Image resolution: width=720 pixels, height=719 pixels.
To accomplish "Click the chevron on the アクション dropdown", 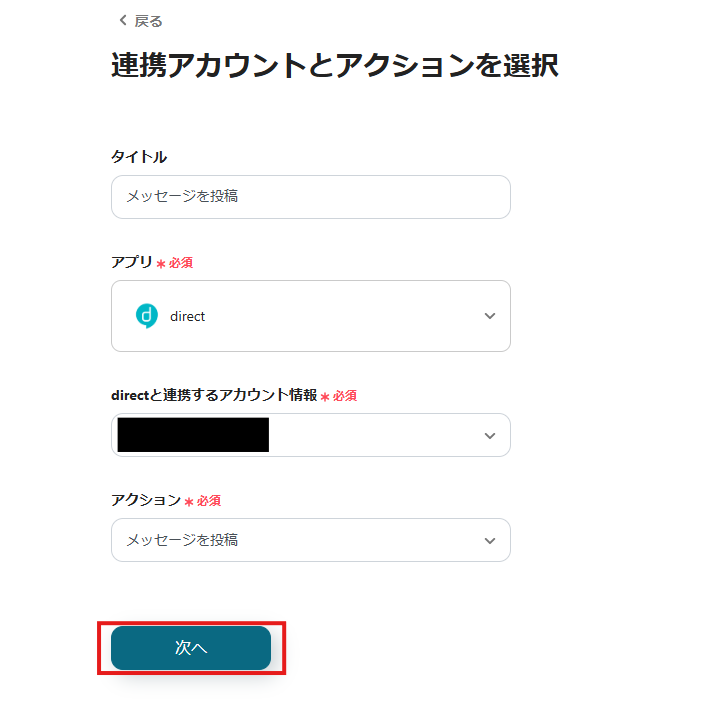I will pyautogui.click(x=490, y=540).
